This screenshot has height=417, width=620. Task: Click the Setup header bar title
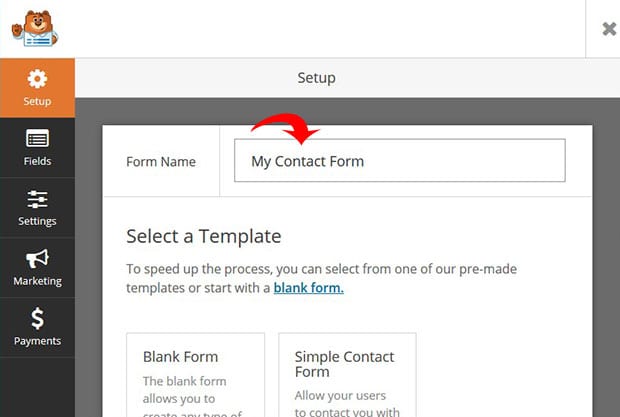(316, 78)
